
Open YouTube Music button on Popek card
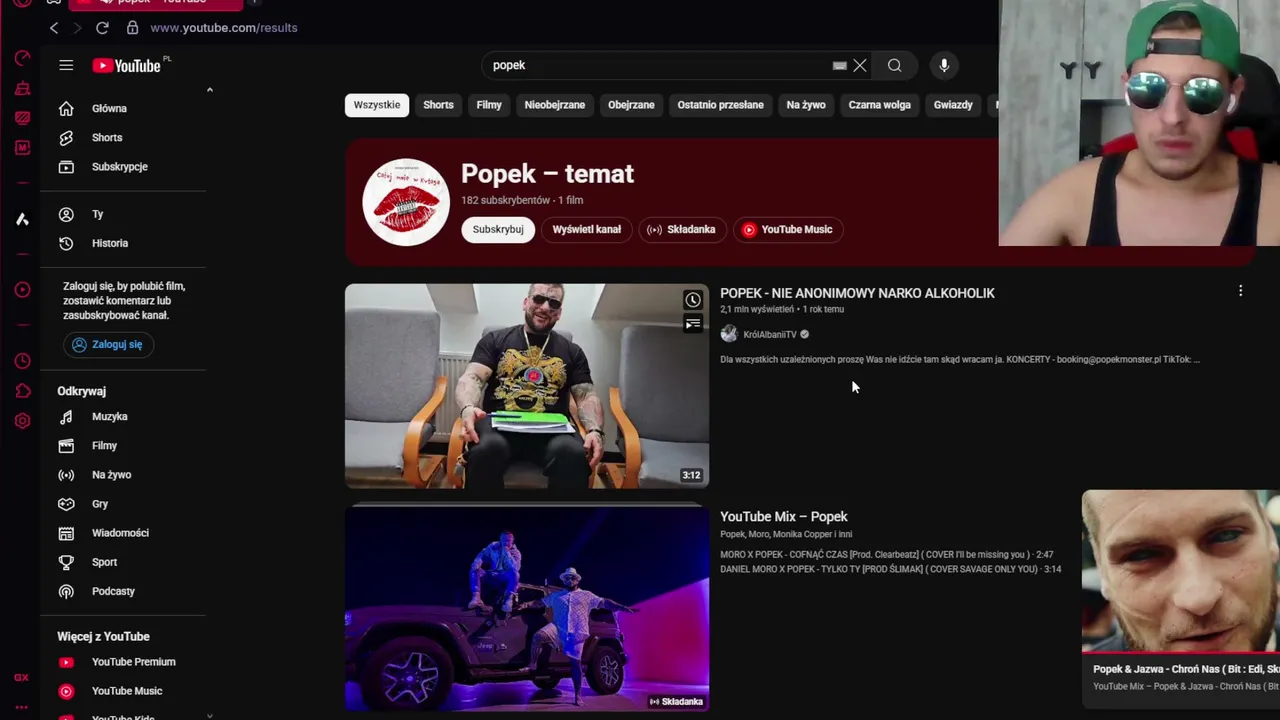point(787,229)
